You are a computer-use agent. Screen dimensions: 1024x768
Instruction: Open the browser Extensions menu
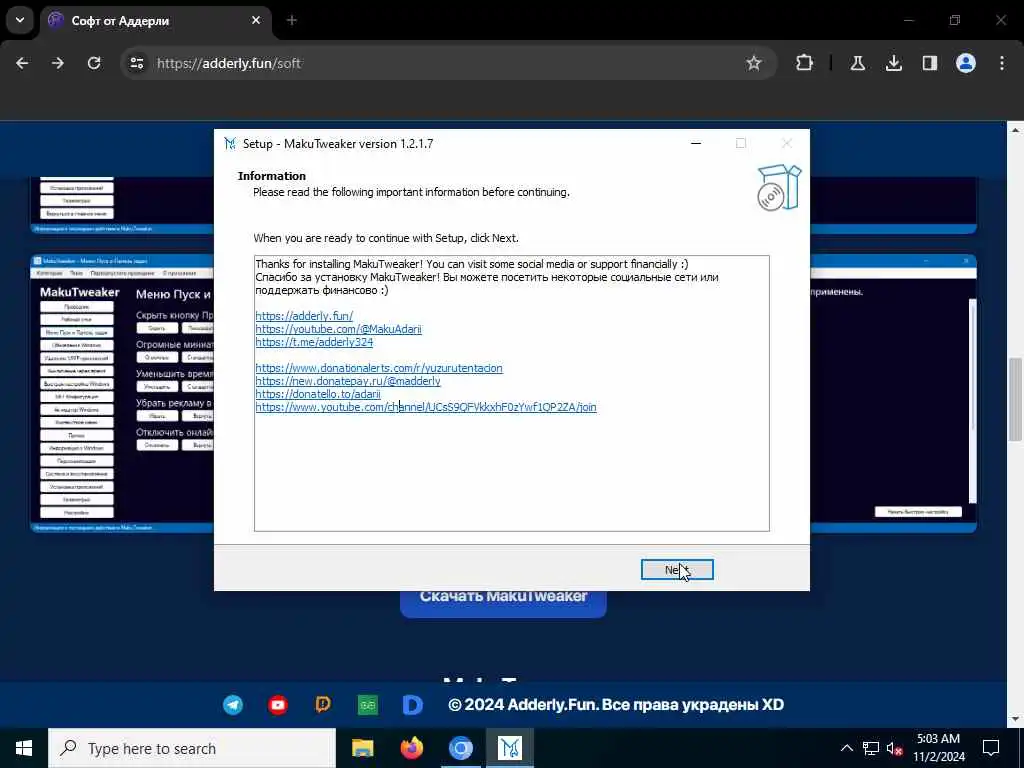[805, 63]
